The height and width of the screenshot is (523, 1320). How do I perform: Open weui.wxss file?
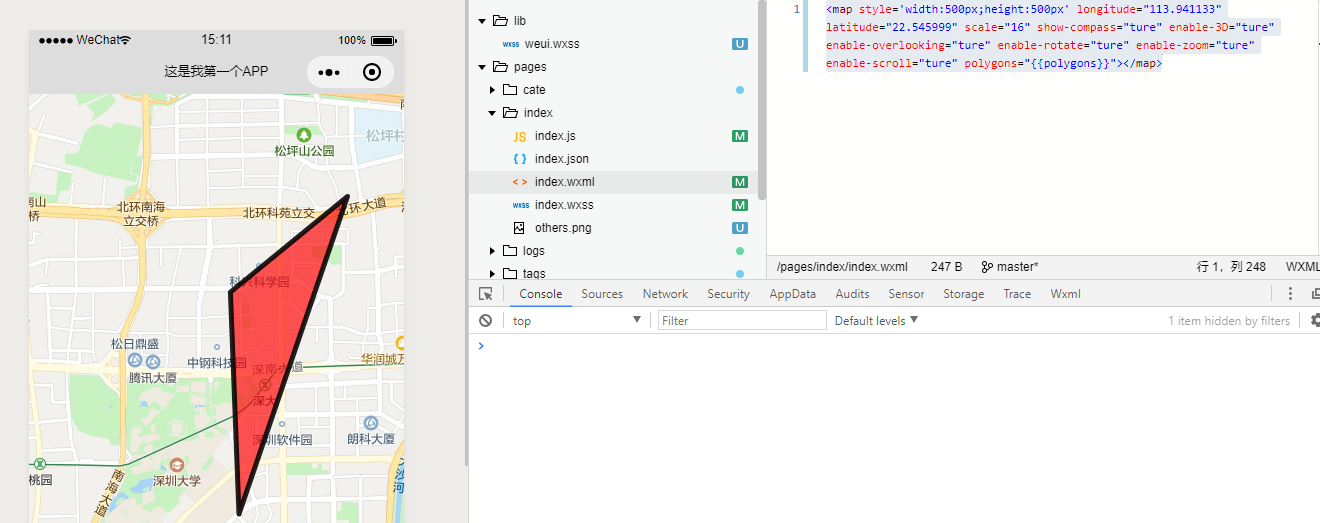click(x=553, y=44)
